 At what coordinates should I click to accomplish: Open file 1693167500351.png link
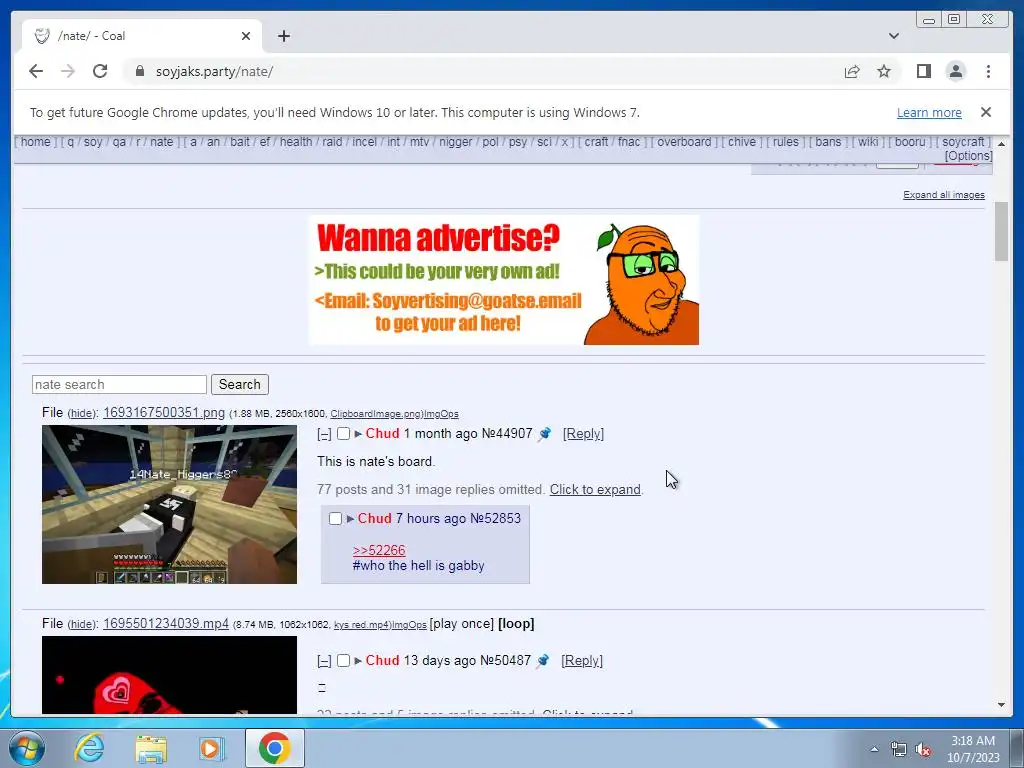(x=164, y=413)
